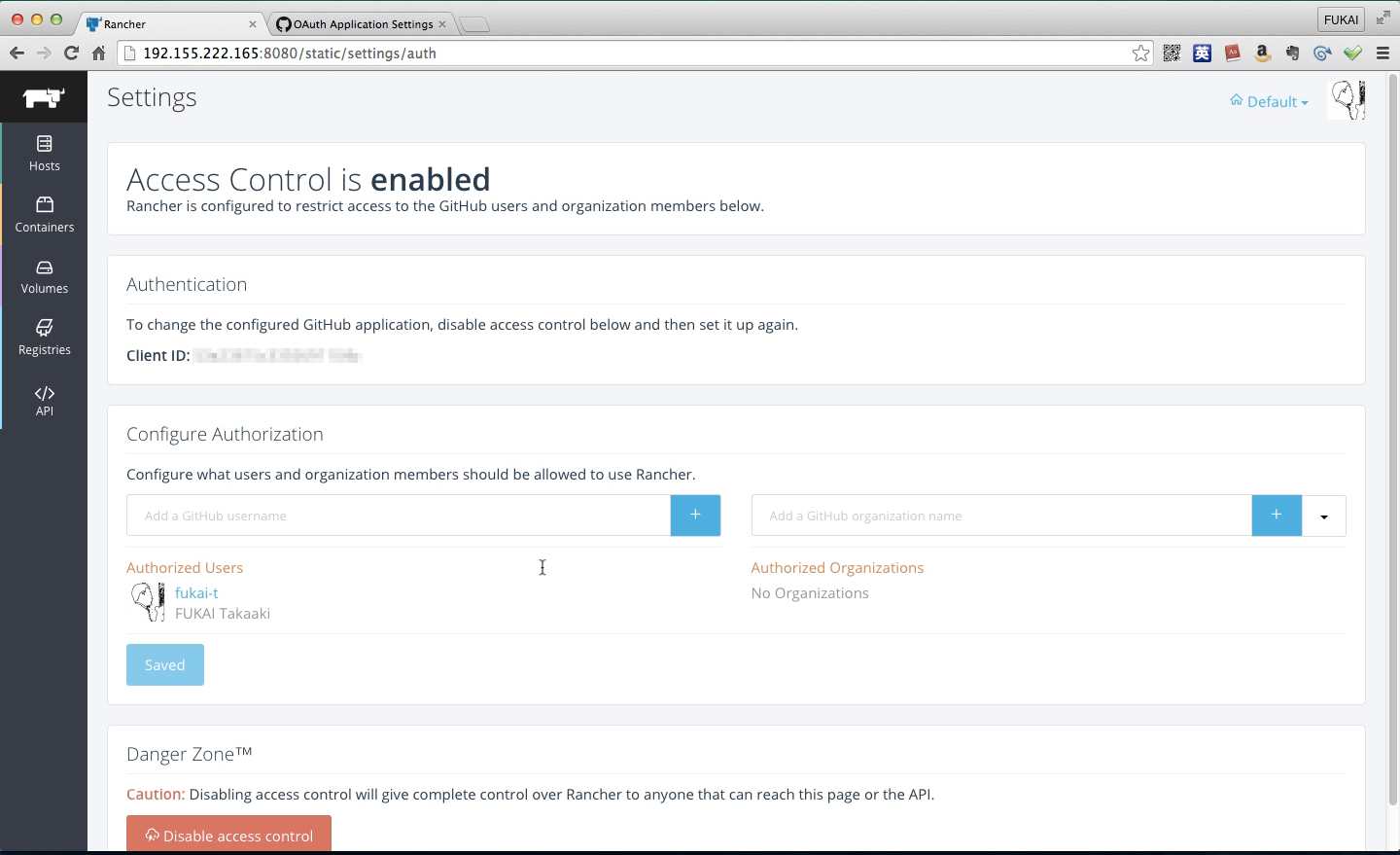Click browser home icon

(x=99, y=53)
